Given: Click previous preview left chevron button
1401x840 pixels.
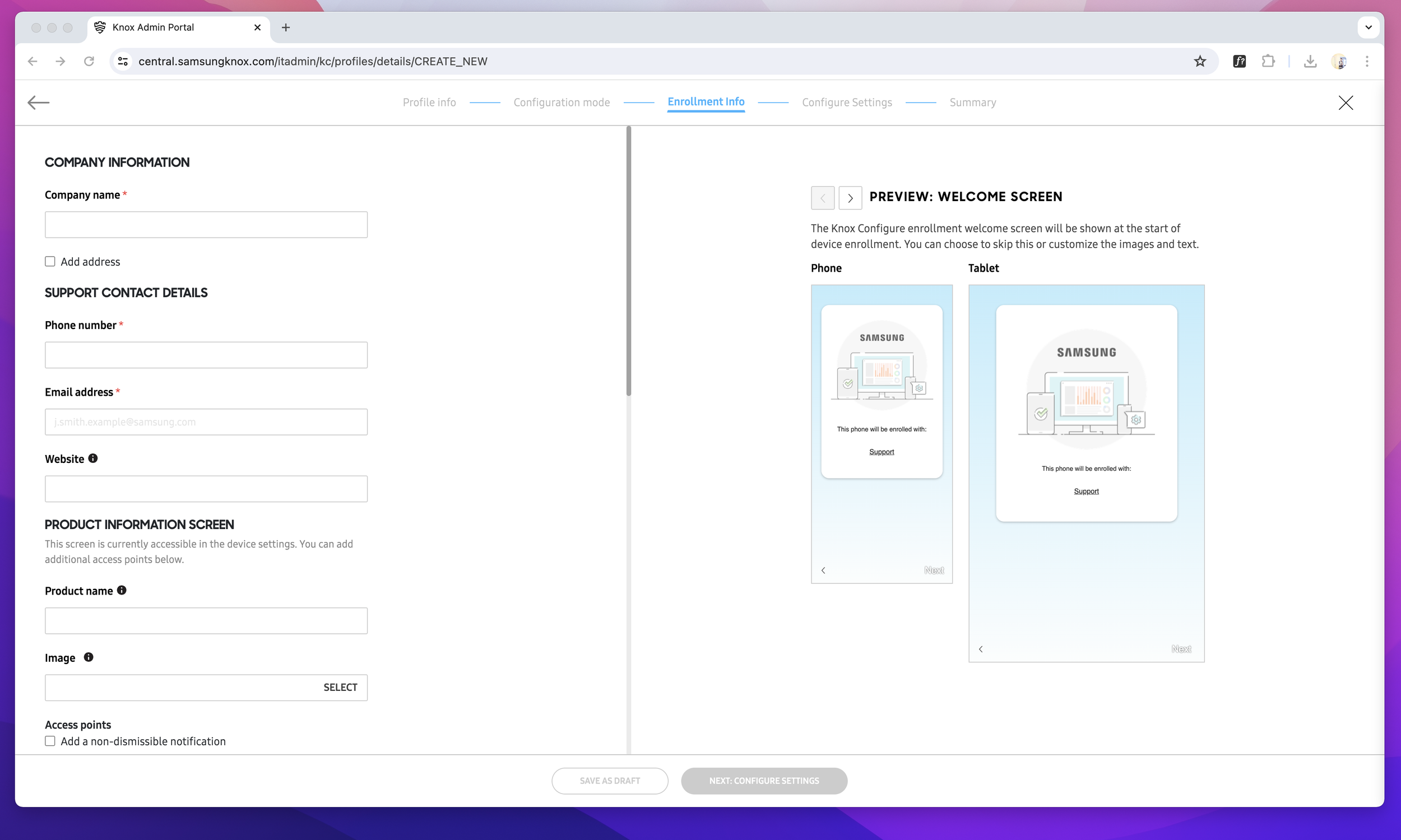Looking at the screenshot, I should tap(823, 198).
